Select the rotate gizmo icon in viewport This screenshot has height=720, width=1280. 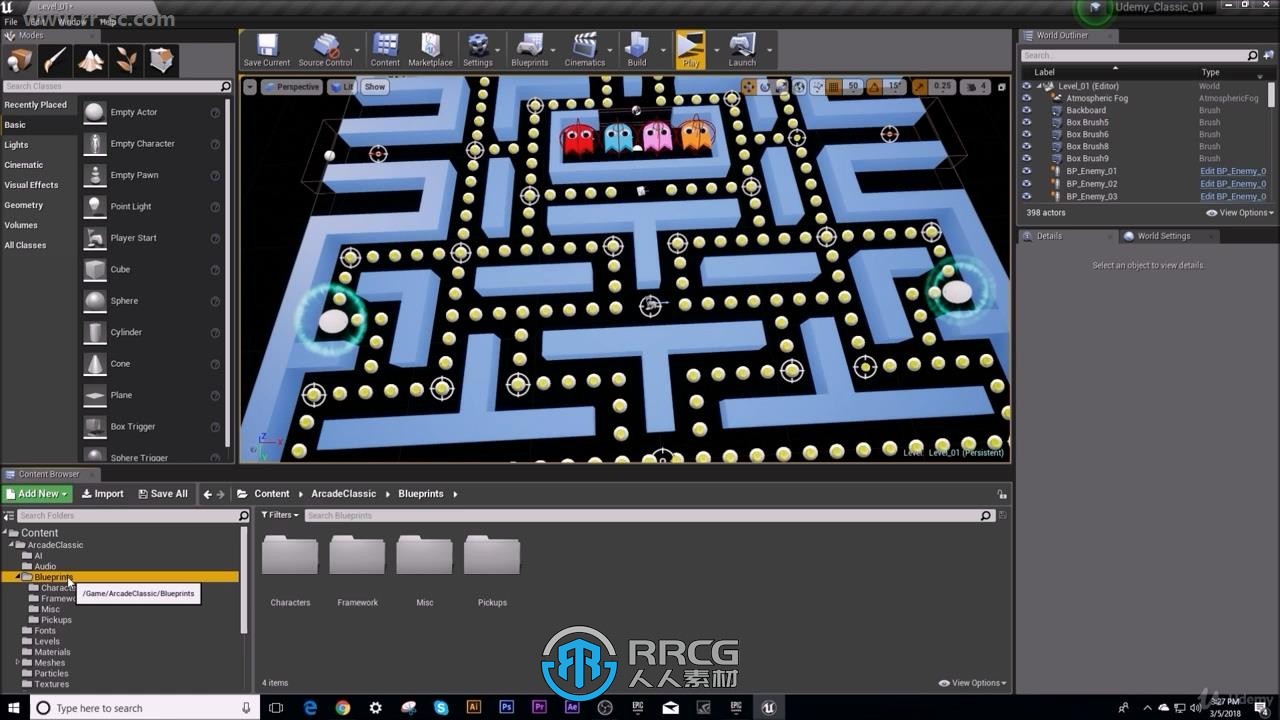pos(765,87)
